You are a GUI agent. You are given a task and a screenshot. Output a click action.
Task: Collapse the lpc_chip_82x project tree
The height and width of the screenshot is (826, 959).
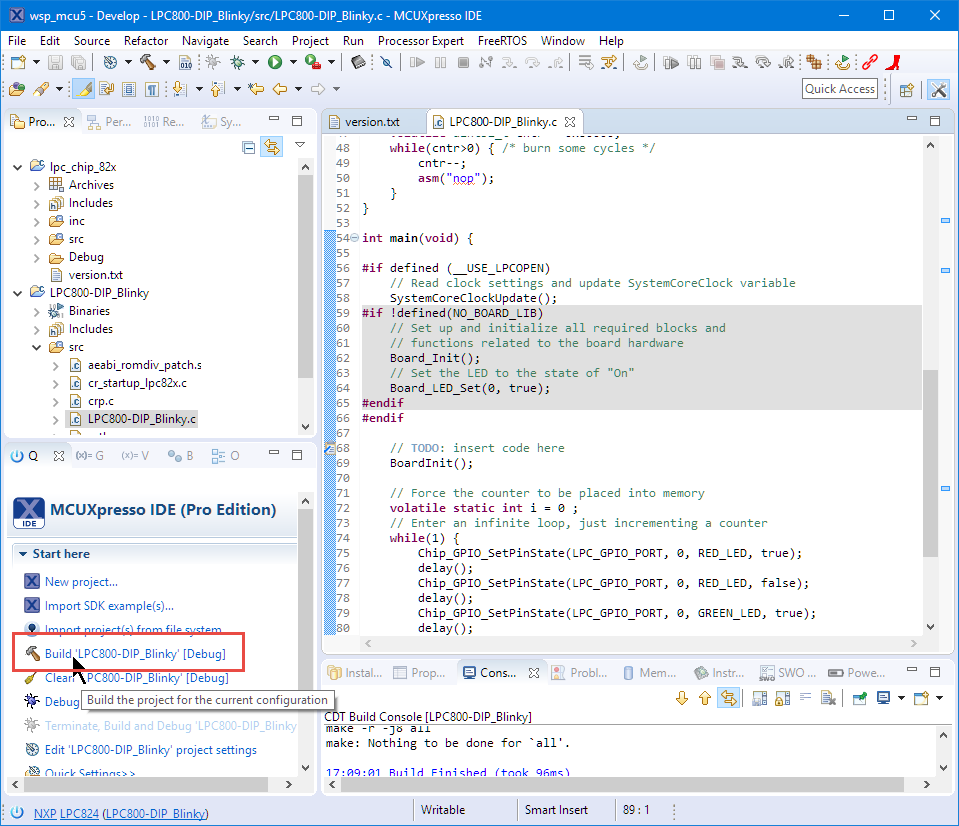(18, 167)
